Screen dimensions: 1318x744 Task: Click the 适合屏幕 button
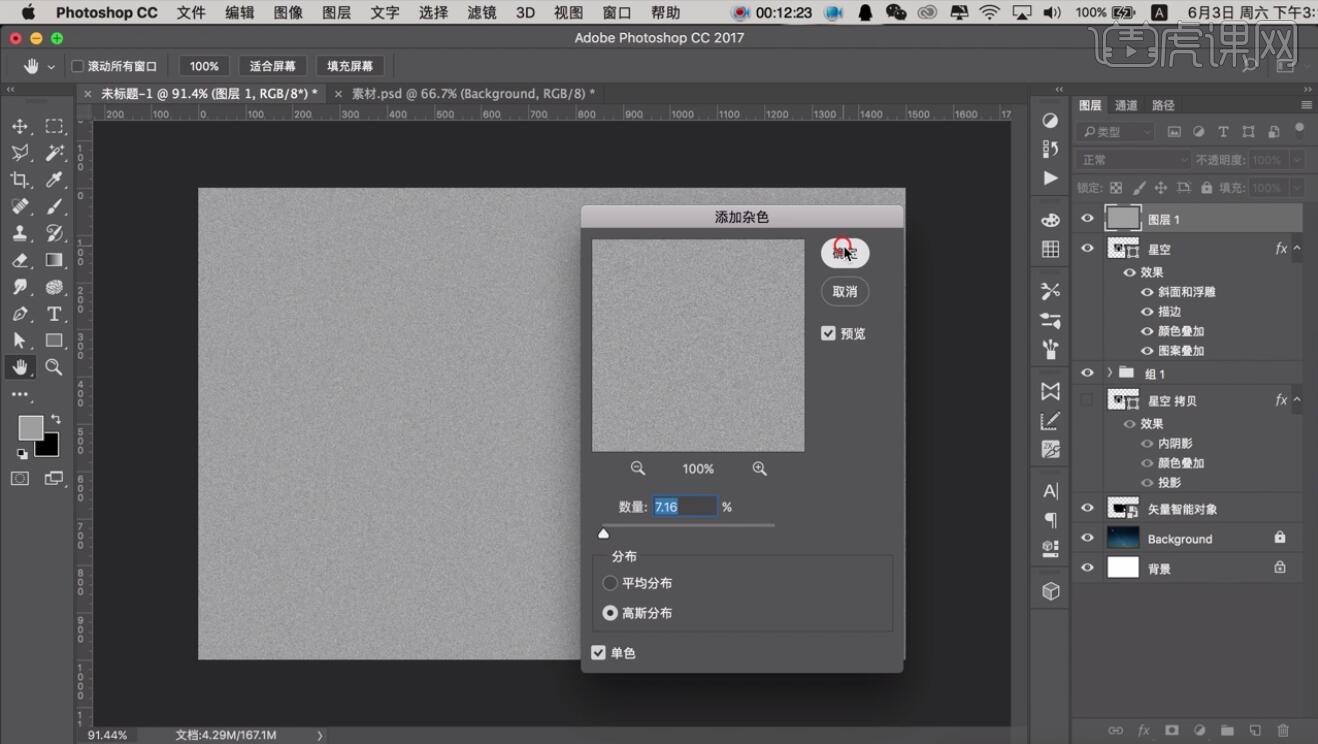click(x=273, y=66)
